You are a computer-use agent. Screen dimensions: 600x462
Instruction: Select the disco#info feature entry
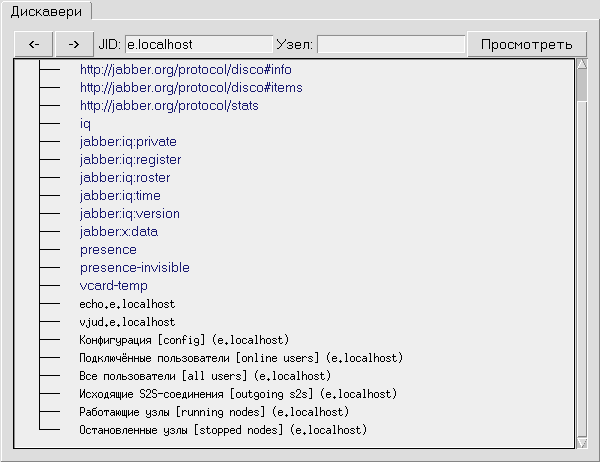tap(186, 70)
